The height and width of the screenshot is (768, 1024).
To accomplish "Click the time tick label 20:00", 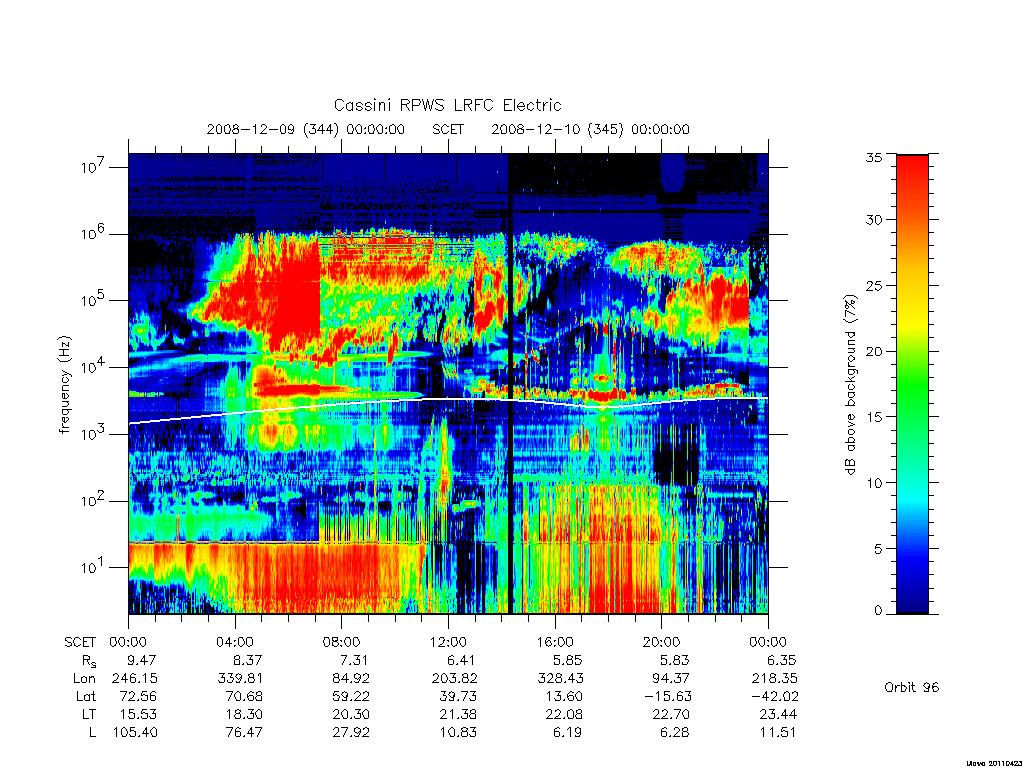I will [x=661, y=642].
